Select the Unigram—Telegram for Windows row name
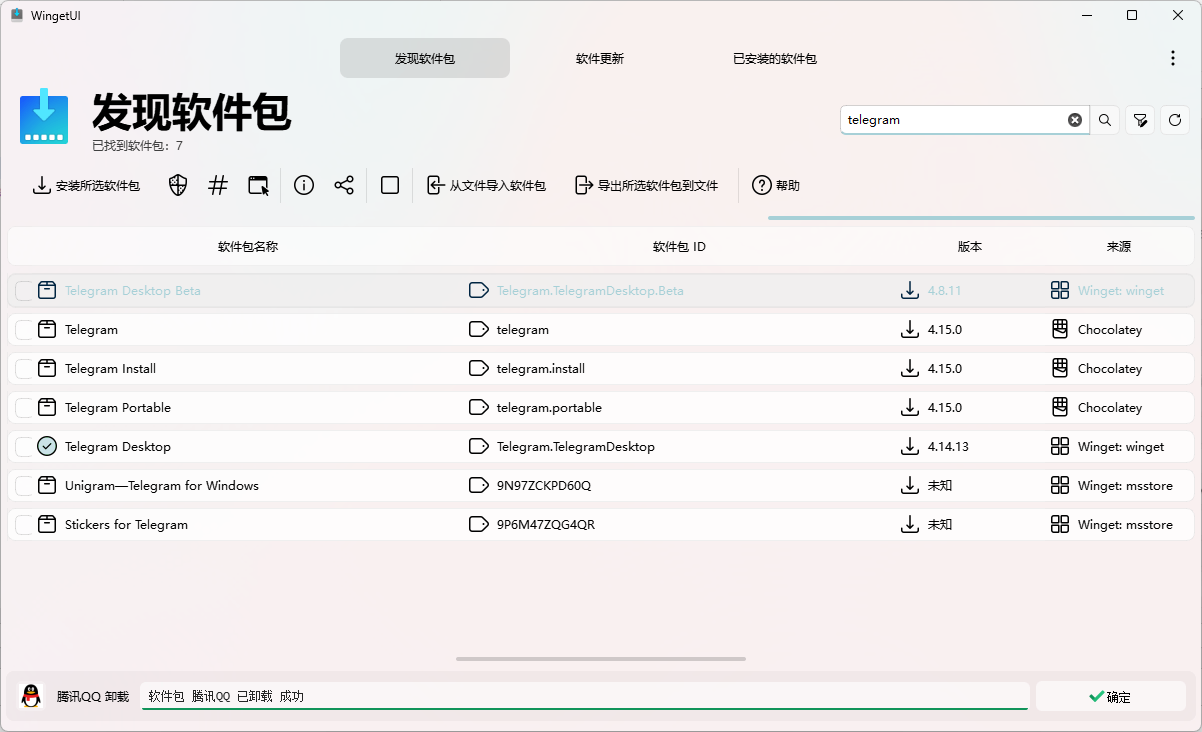This screenshot has width=1202, height=732. 162,485
